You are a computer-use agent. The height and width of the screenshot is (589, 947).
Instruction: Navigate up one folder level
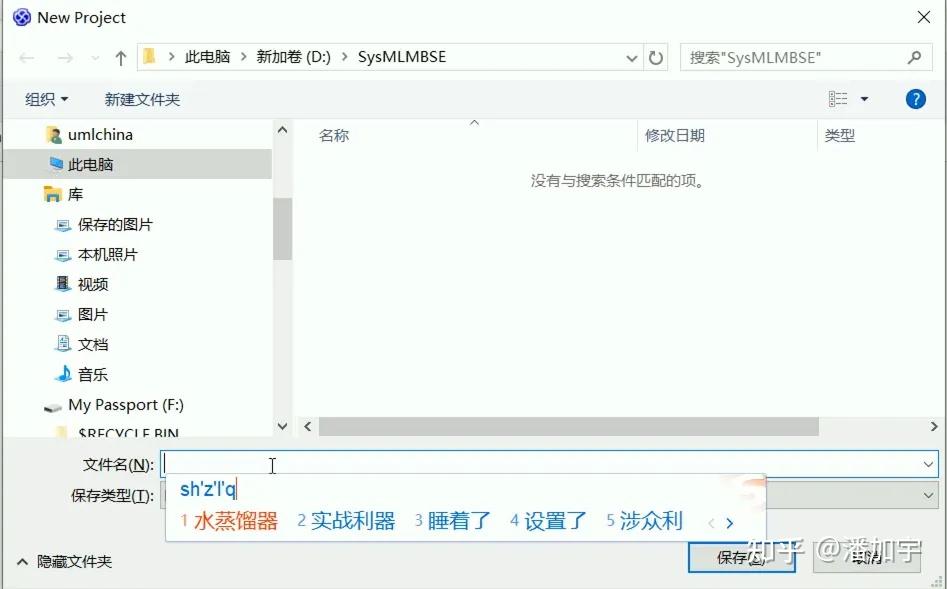click(x=119, y=57)
